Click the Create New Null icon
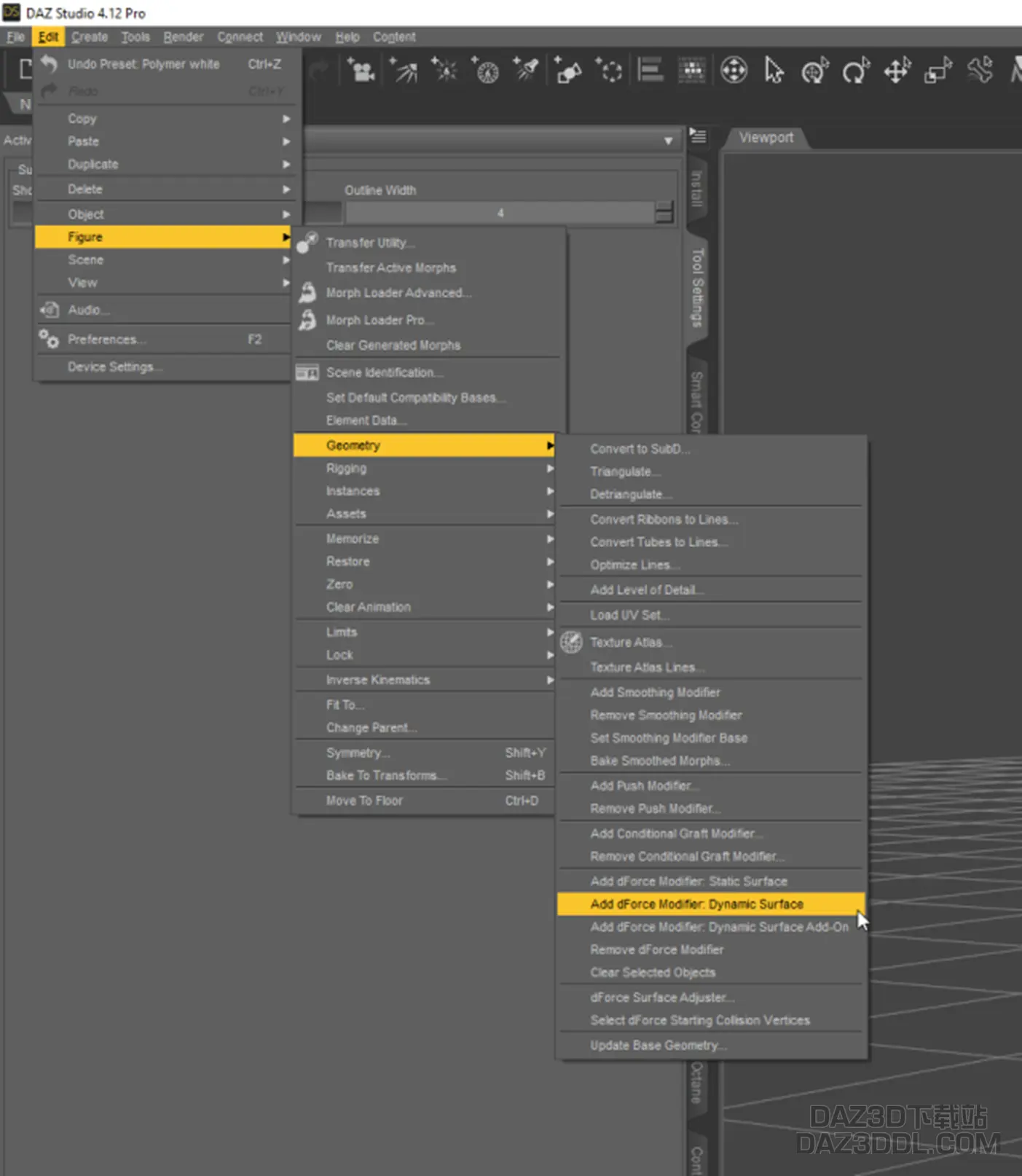The width and height of the screenshot is (1022, 1176). coord(609,71)
